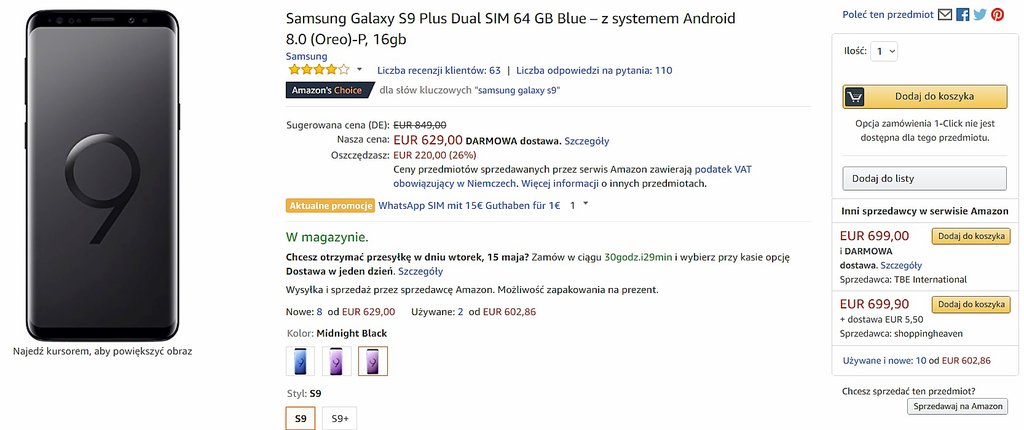Expand the current promotions dropdown arrow

pos(585,204)
